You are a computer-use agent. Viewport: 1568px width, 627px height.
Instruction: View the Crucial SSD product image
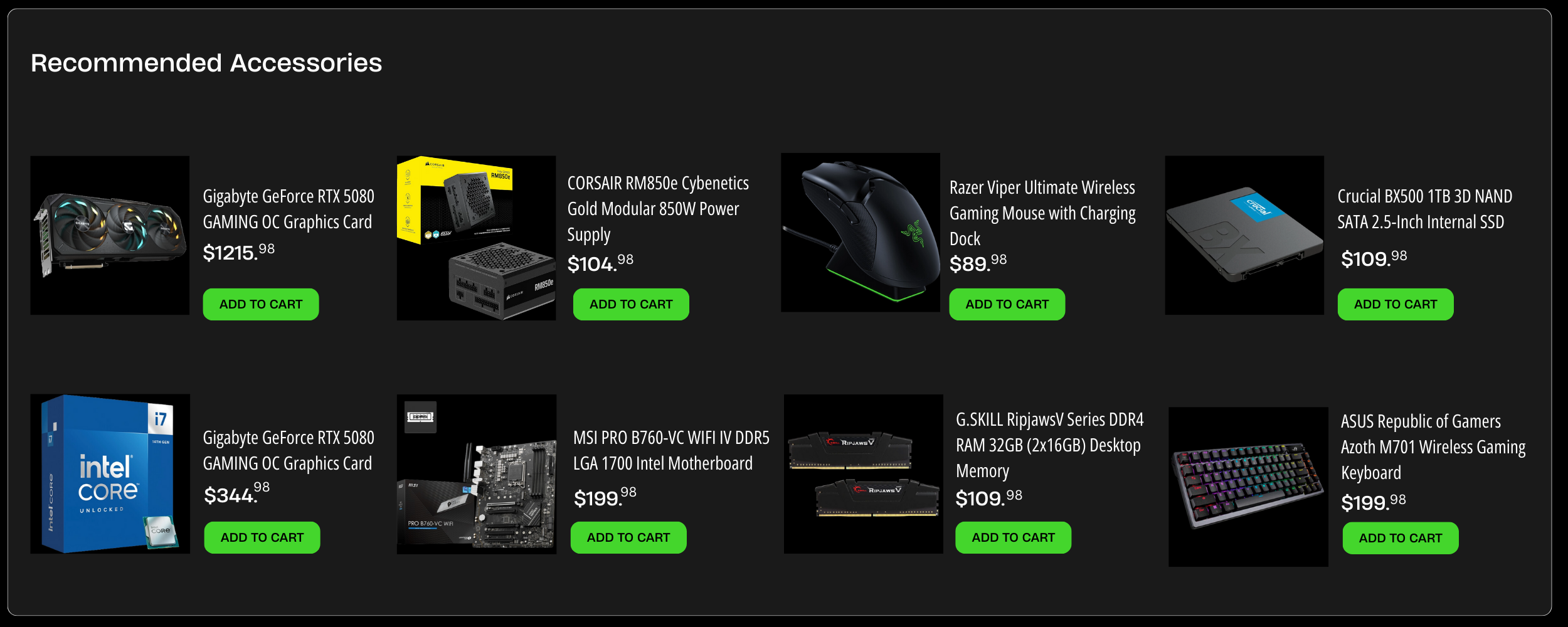click(1244, 235)
